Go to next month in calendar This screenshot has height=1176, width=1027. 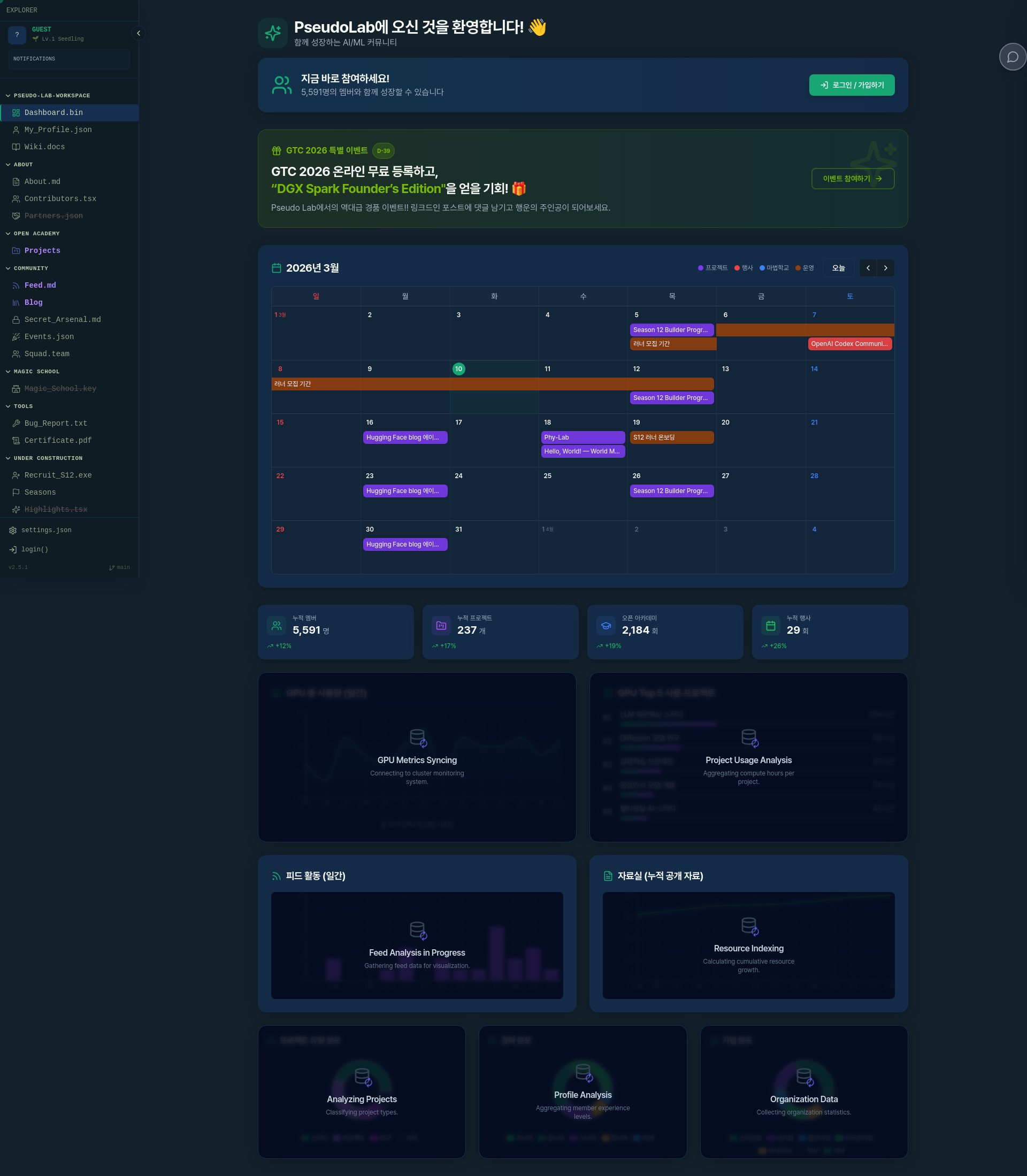[885, 267]
